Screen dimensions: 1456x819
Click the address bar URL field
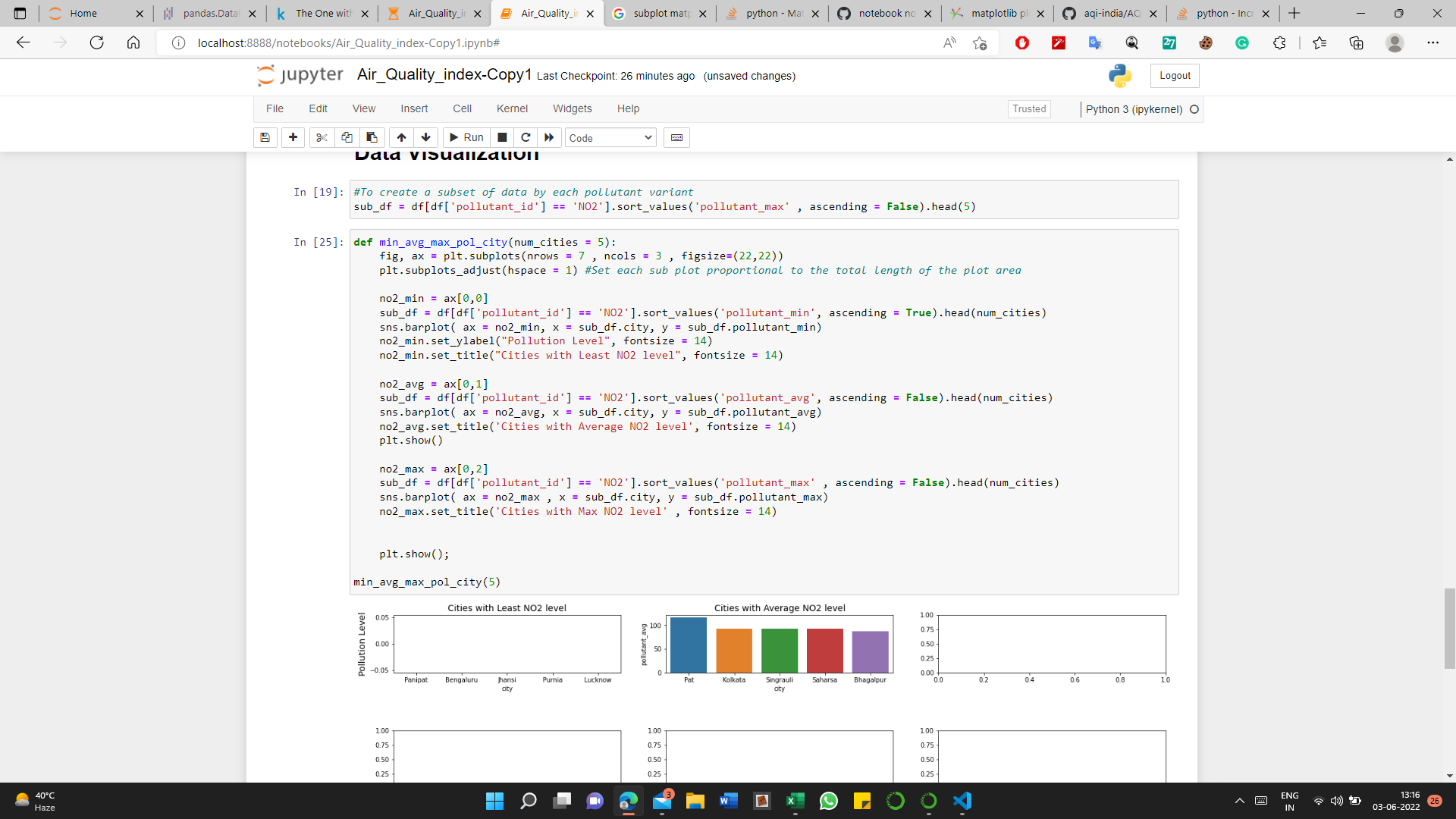click(561, 43)
